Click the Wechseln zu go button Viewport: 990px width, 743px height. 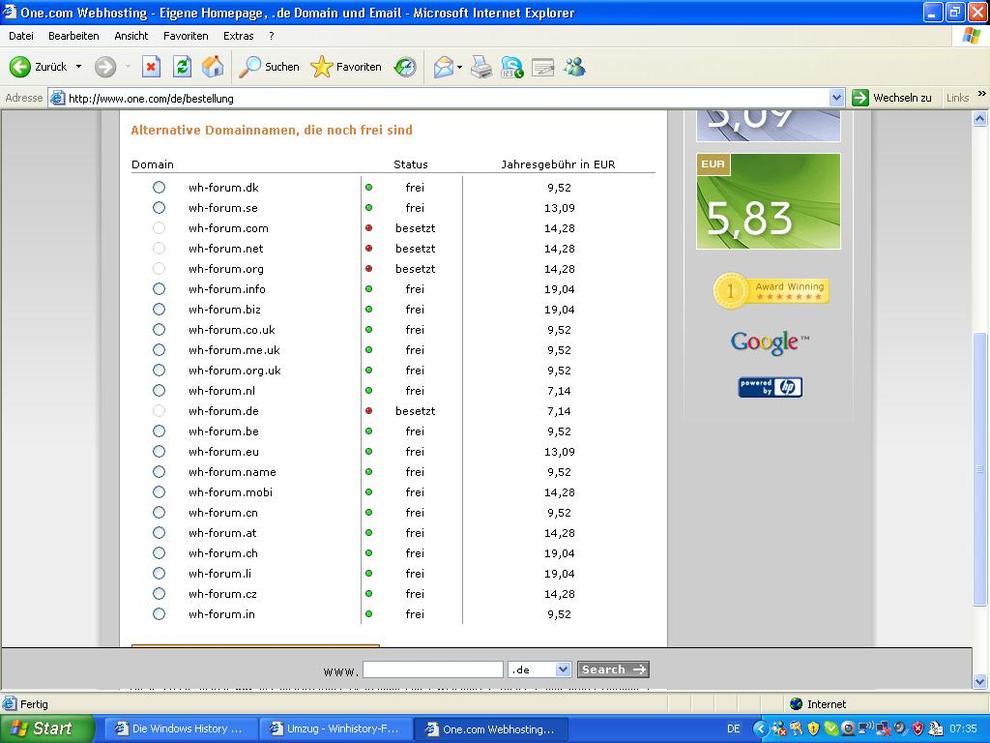tap(892, 98)
